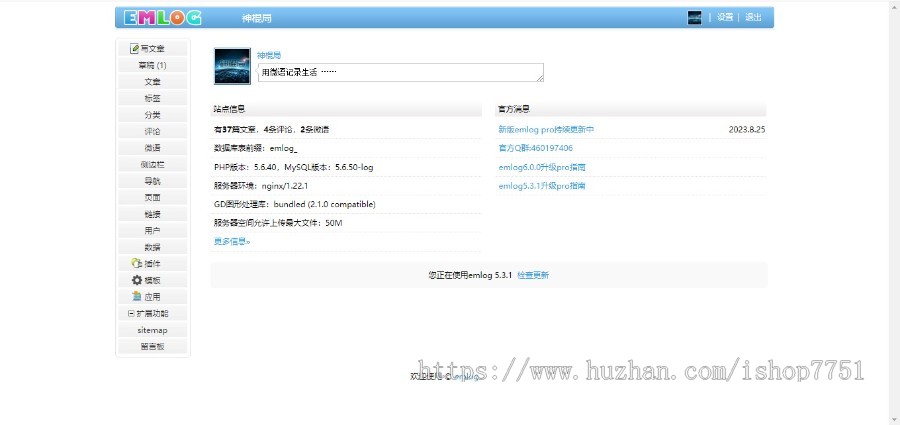Select 用户 users in the sidebar
900x425 pixels.
click(x=153, y=231)
